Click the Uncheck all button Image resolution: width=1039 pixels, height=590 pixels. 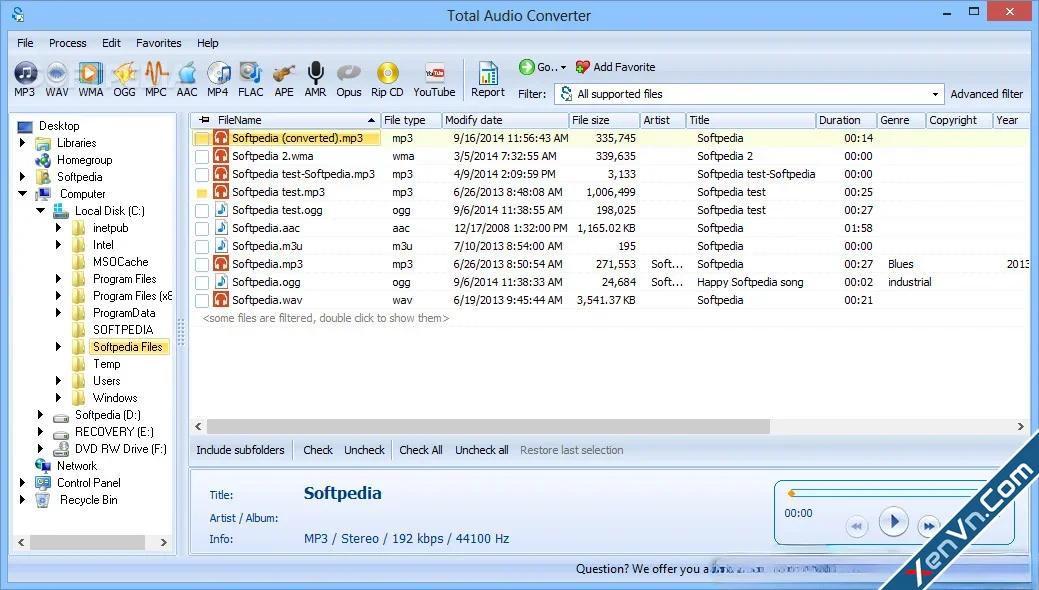[482, 450]
